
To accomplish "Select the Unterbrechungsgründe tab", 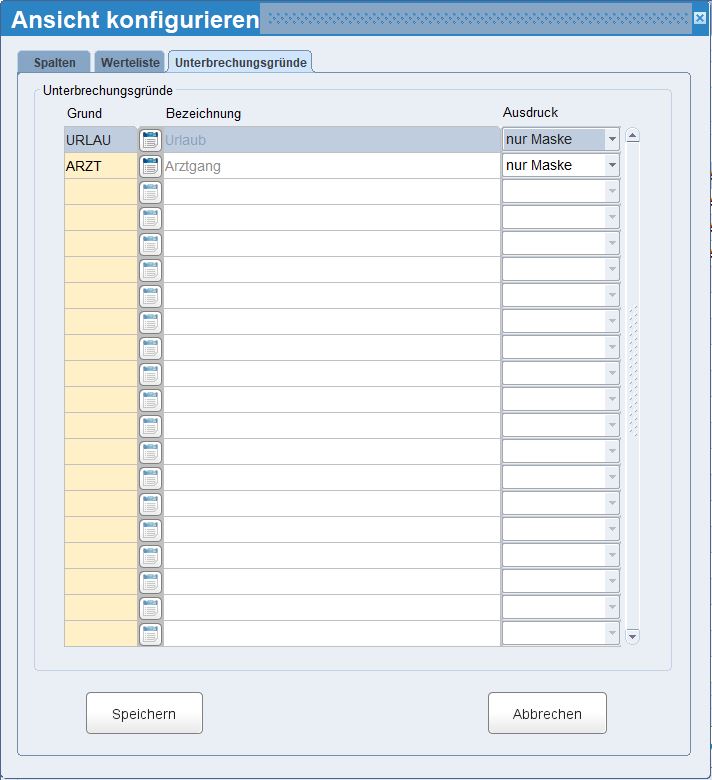I will click(240, 62).
